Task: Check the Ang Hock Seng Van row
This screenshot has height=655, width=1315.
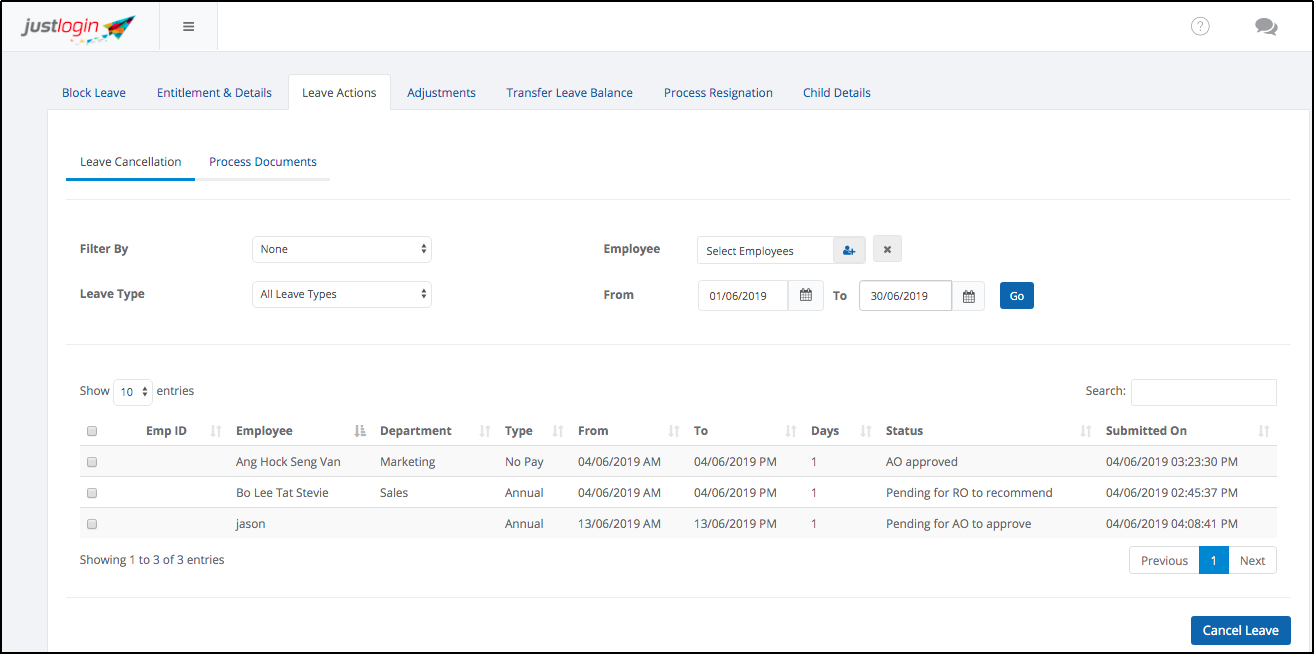Action: (92, 462)
